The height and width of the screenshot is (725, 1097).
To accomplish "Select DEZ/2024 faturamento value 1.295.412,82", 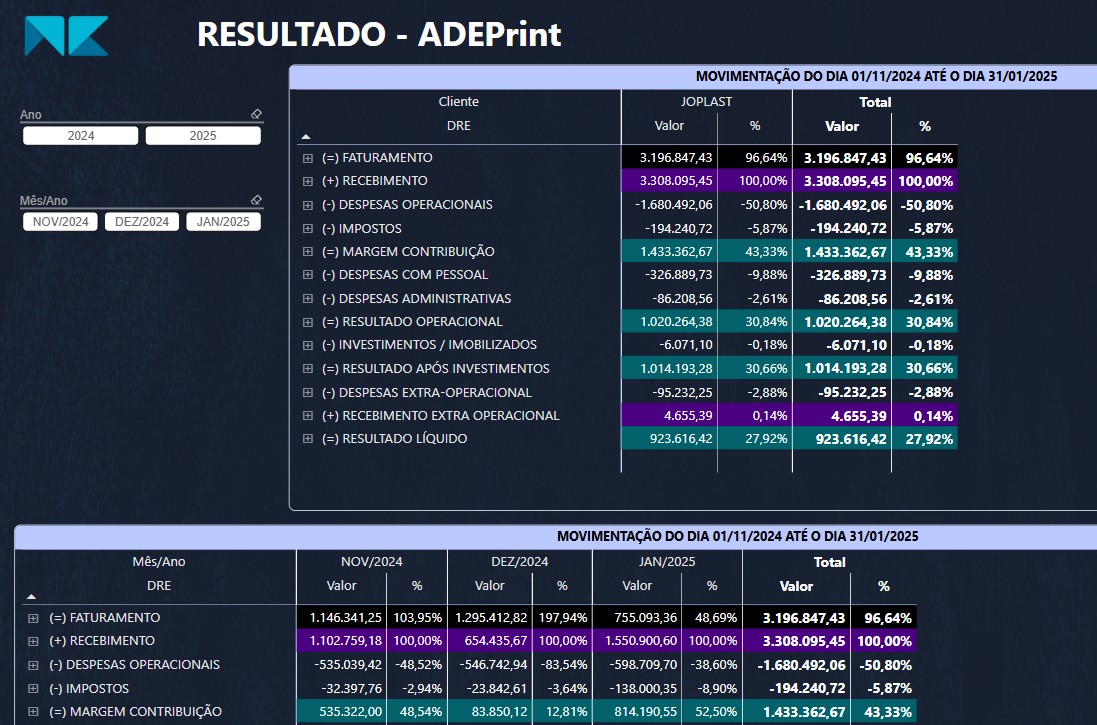I will point(491,618).
